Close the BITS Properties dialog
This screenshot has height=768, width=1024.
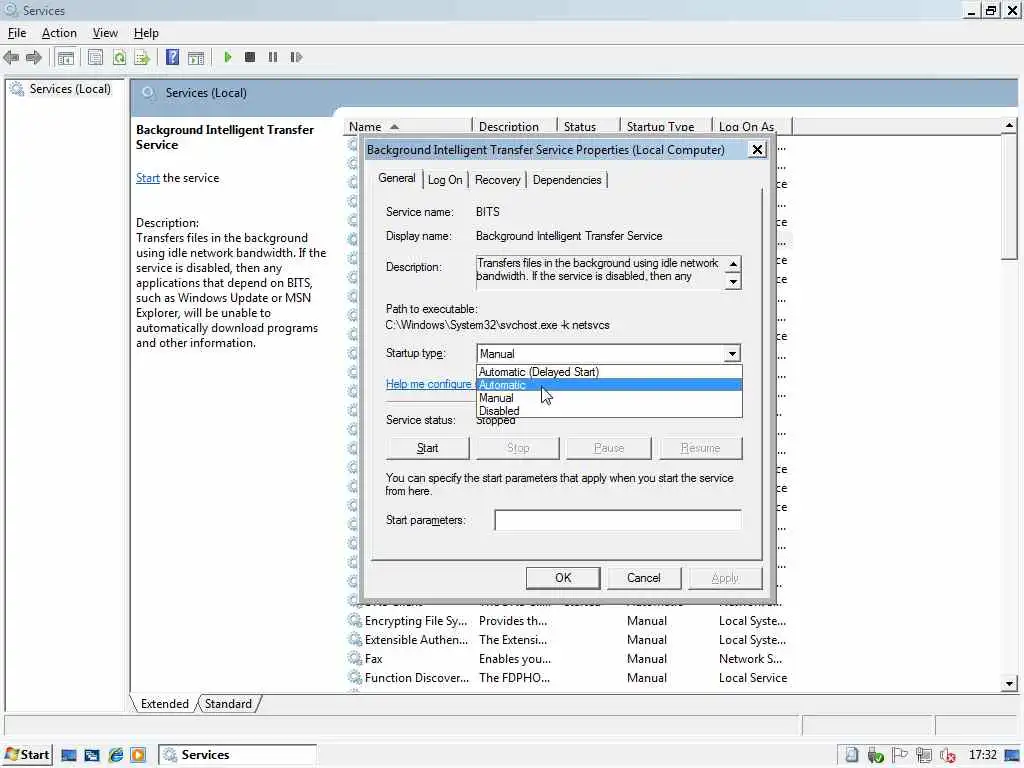(757, 150)
